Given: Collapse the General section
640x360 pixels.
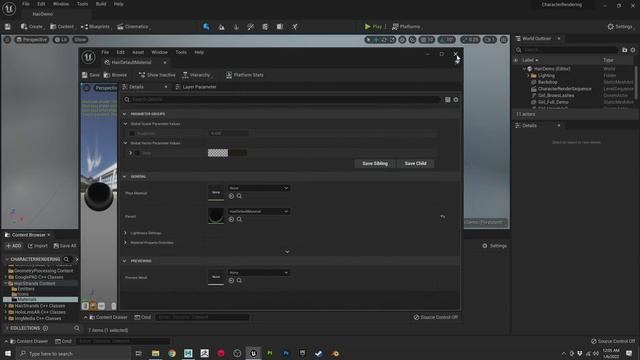Looking at the screenshot, I should (x=124, y=177).
